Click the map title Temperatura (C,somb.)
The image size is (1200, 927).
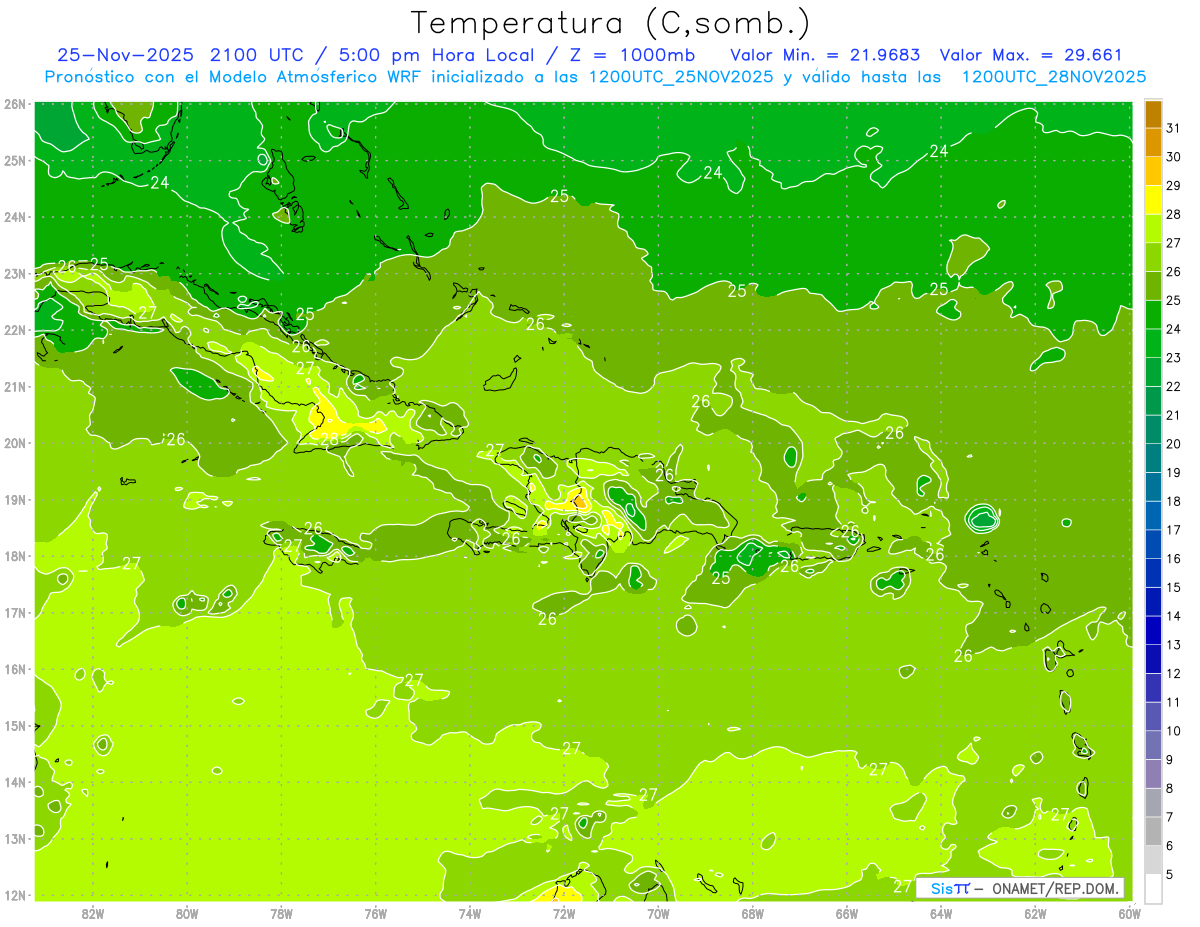pyautogui.click(x=610, y=23)
